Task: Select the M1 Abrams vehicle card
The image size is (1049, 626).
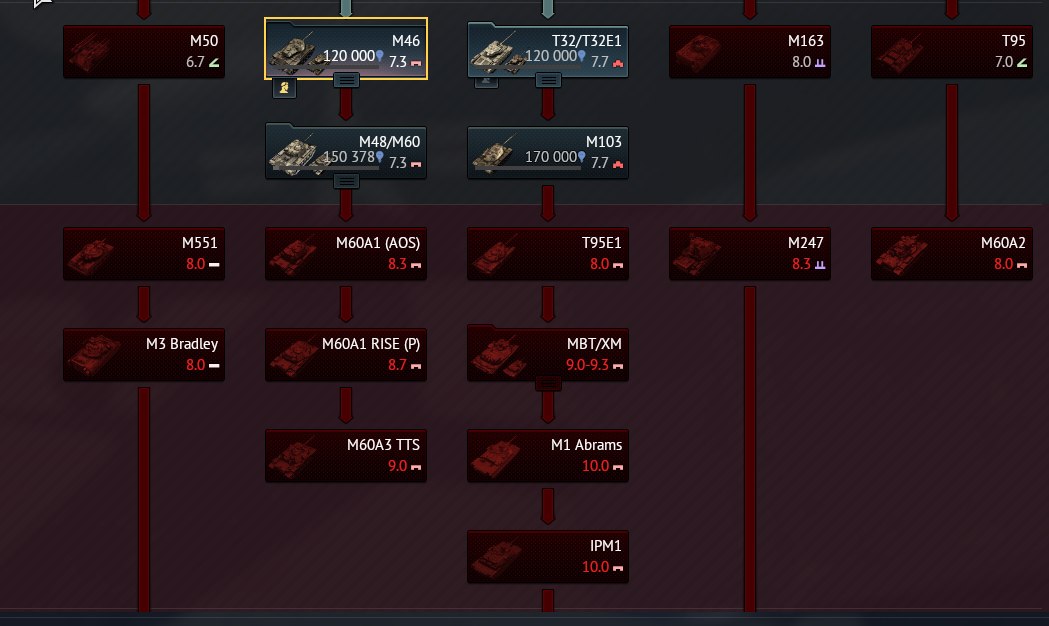Action: click(x=548, y=455)
